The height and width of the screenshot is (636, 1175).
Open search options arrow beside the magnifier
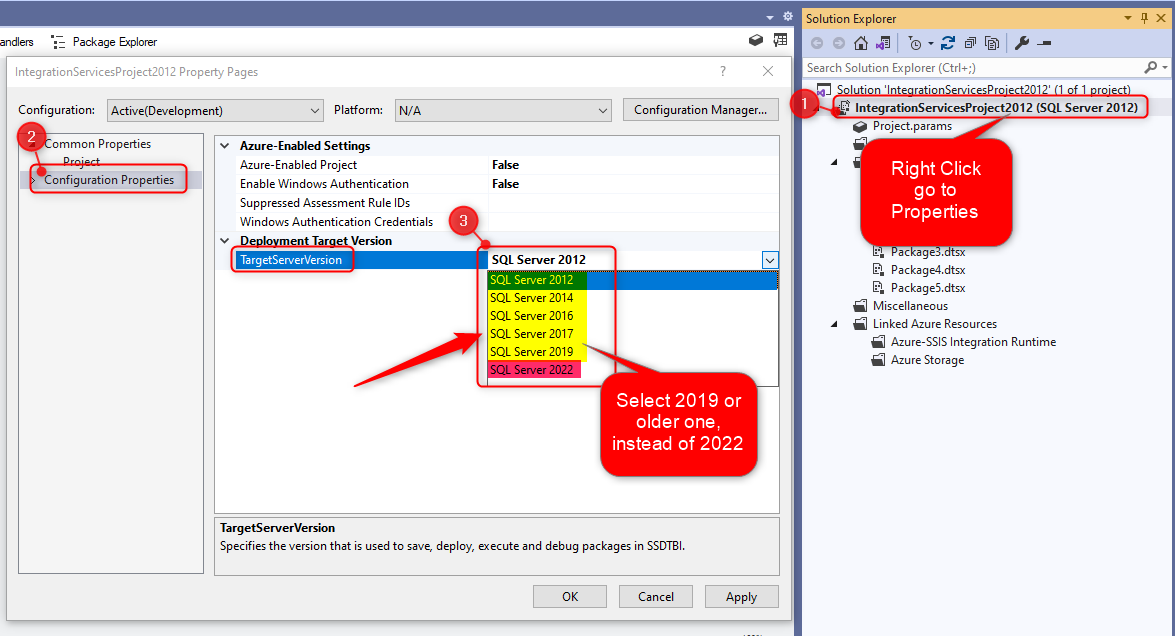[x=1165, y=67]
